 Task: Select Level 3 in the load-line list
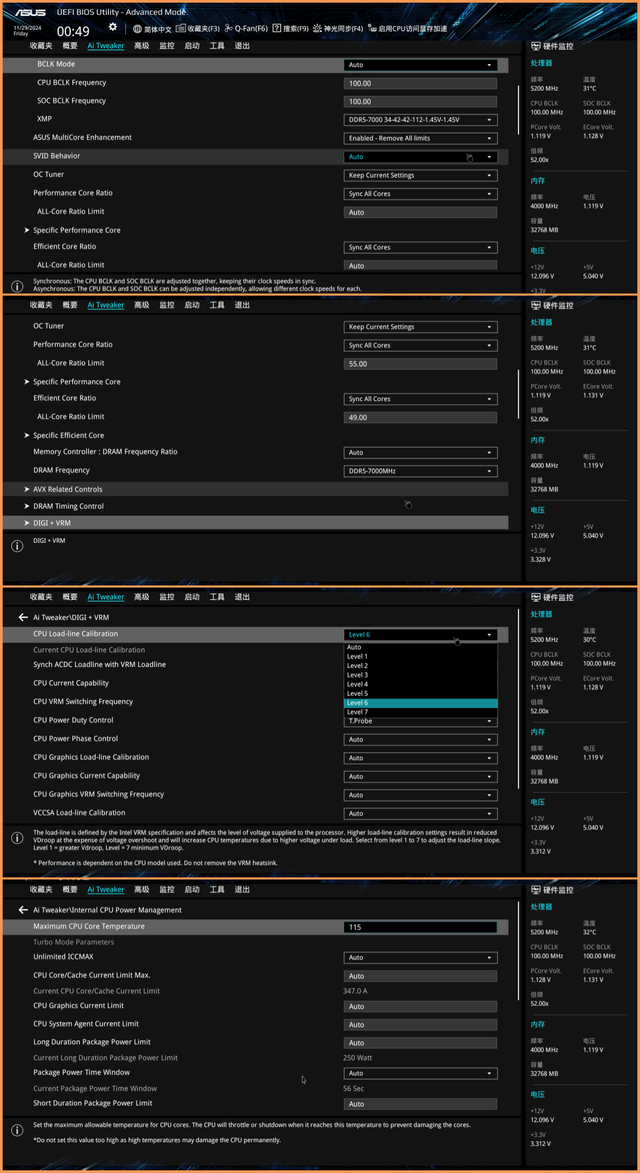point(420,675)
